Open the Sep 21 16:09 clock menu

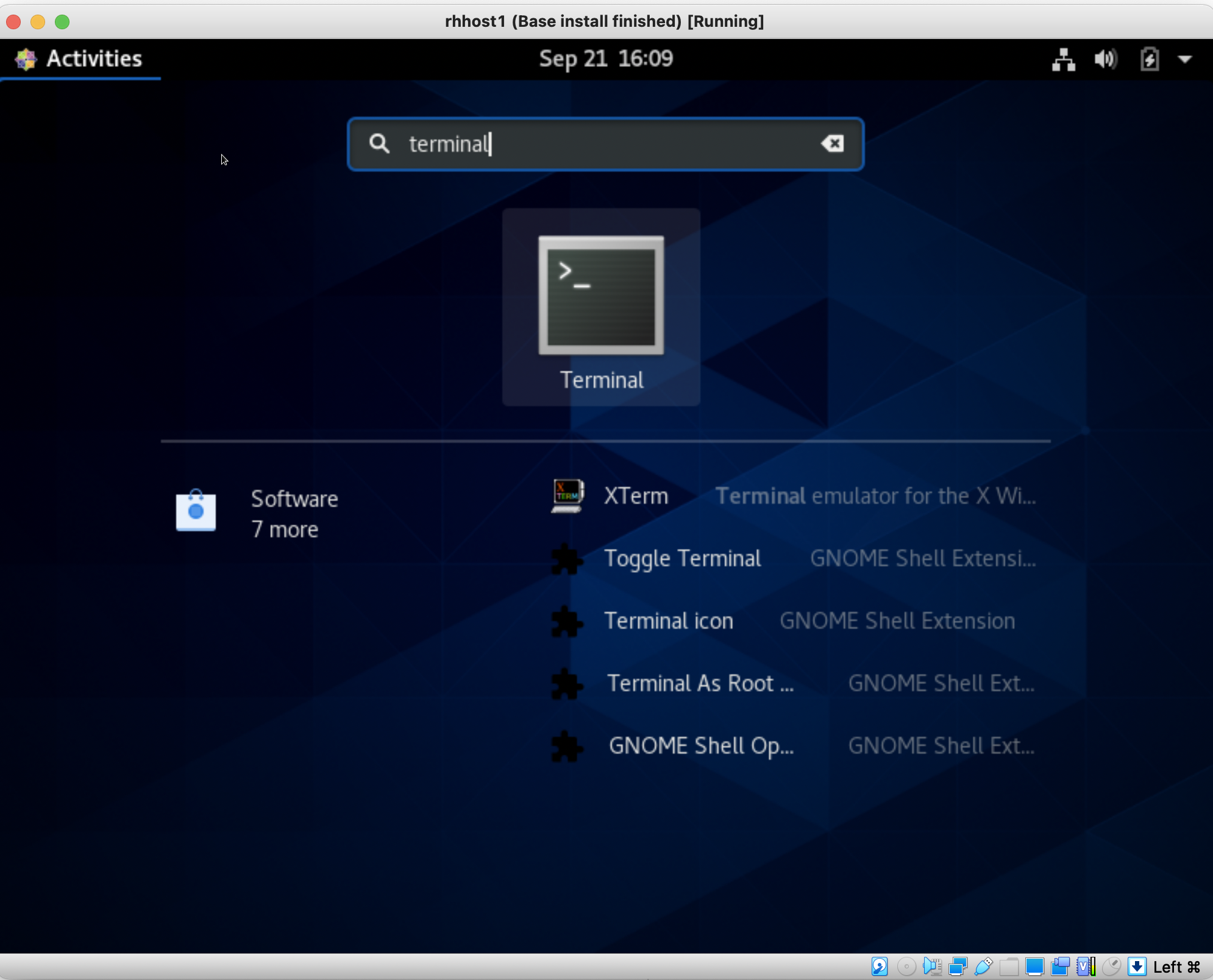point(606,59)
